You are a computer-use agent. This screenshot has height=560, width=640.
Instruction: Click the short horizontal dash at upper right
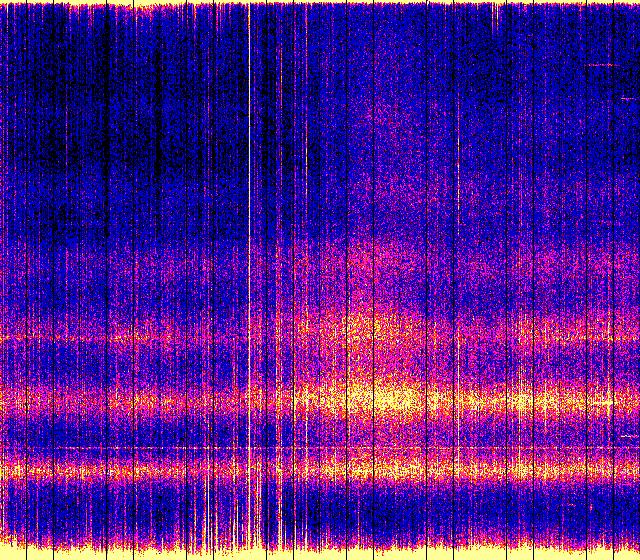602,65
